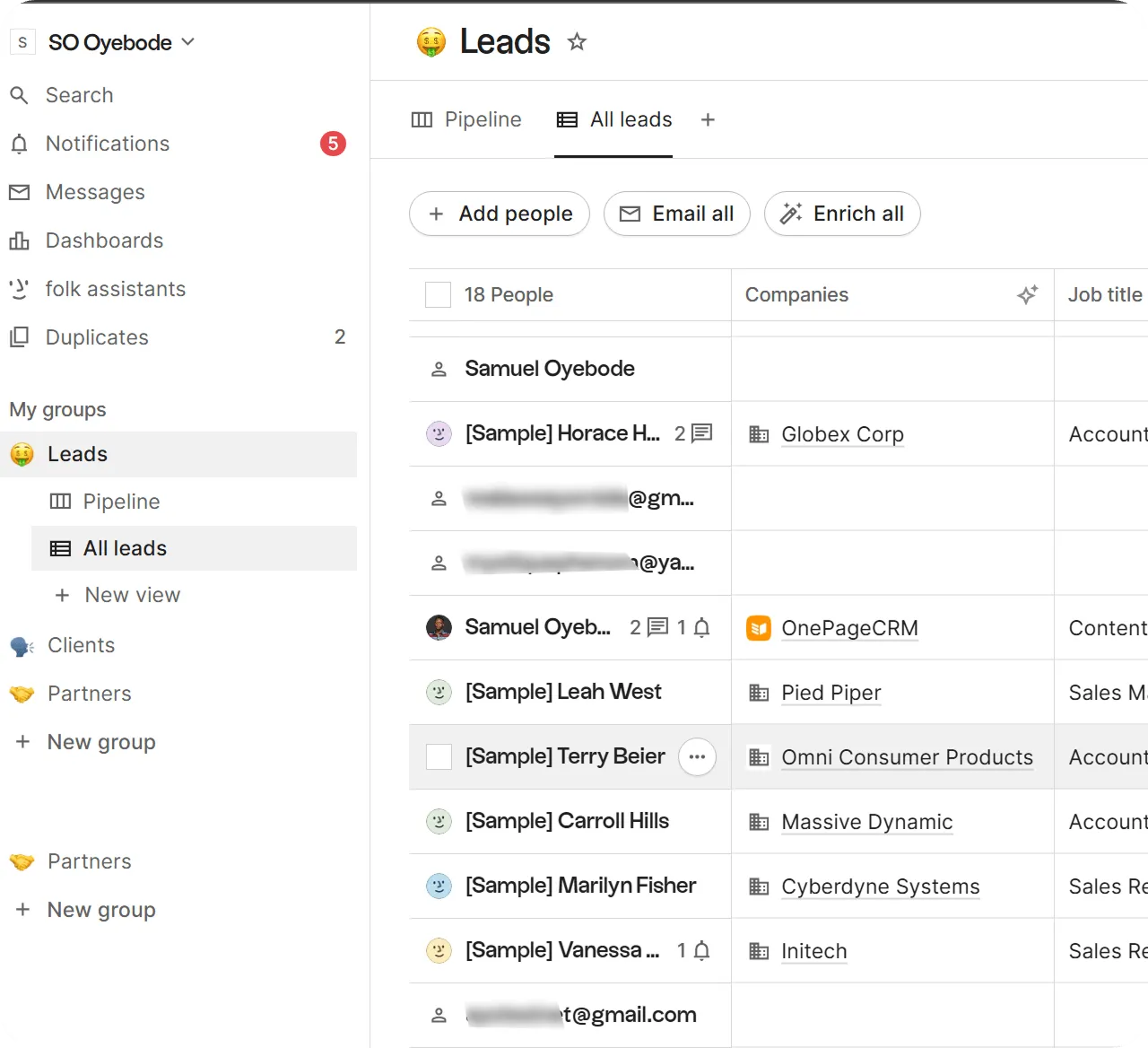Click the reminder bell icon on Samuel Oyeb... row

coord(702,627)
